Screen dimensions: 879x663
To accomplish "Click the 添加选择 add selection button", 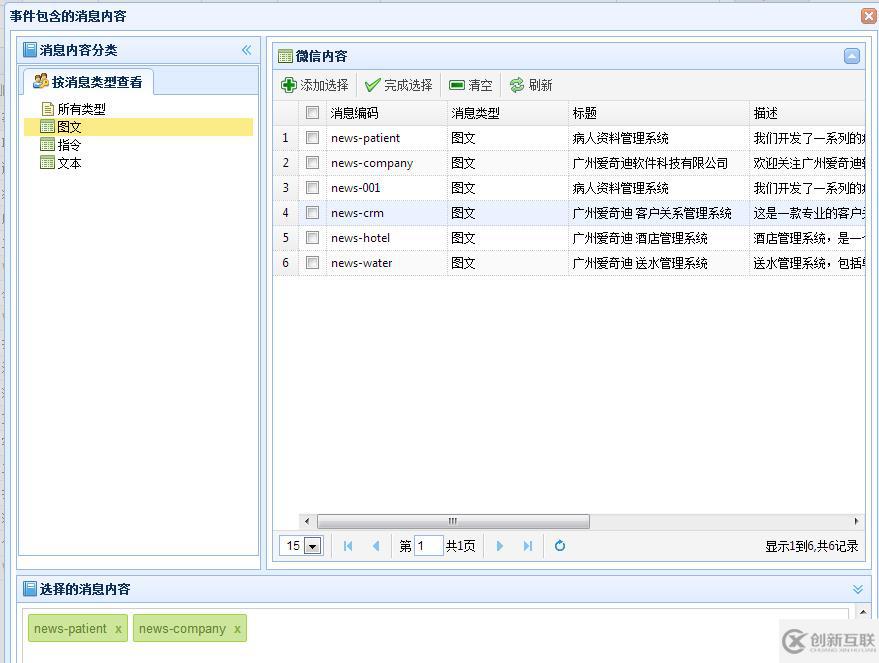I will point(314,85).
